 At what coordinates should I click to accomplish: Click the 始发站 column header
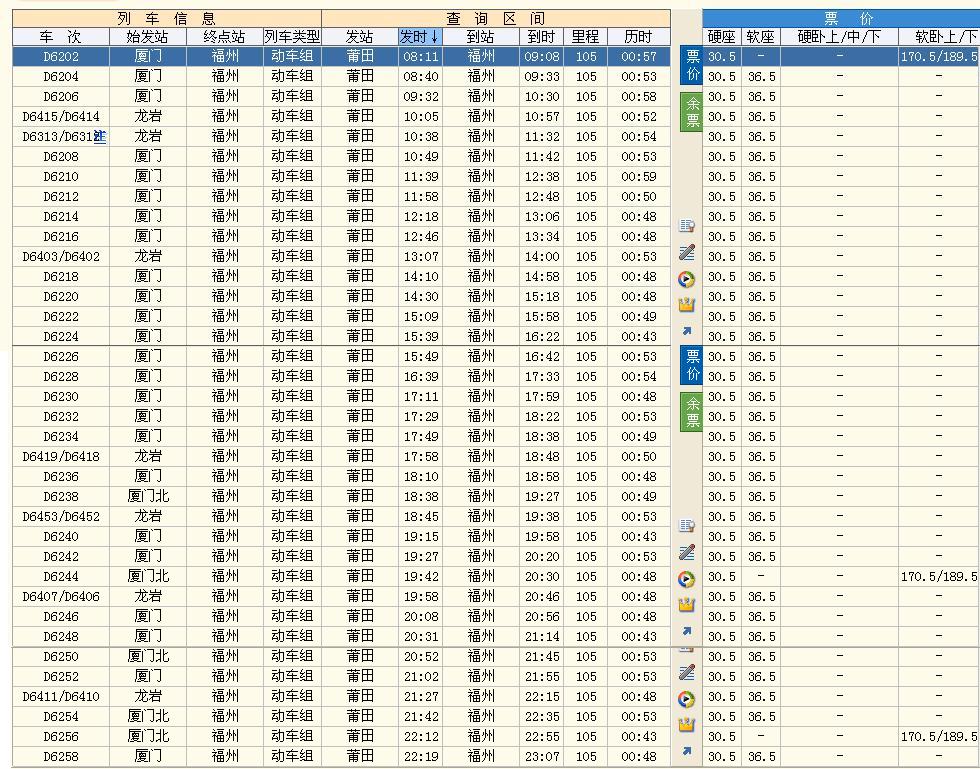148,37
